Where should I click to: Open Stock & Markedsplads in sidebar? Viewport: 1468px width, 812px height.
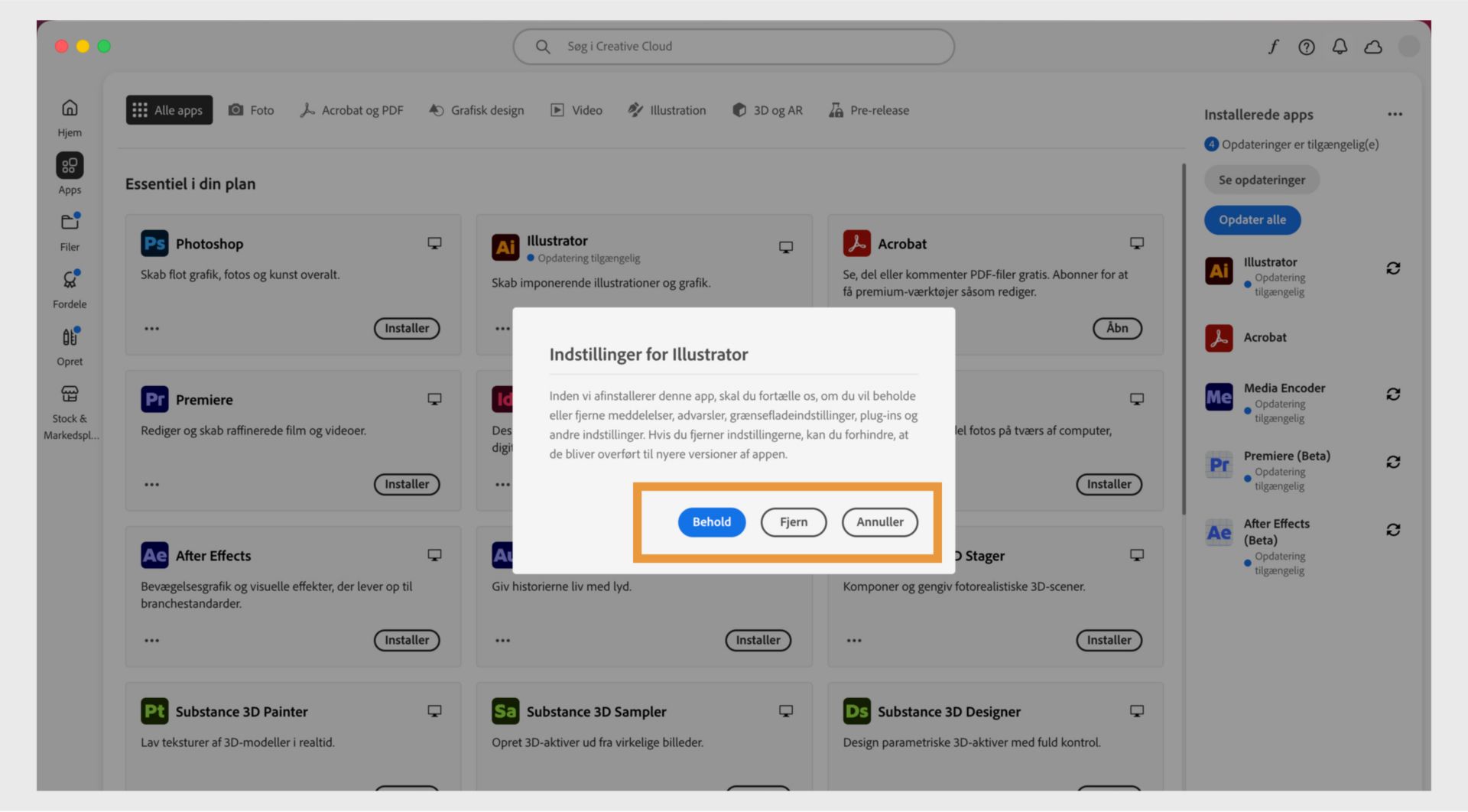[70, 413]
